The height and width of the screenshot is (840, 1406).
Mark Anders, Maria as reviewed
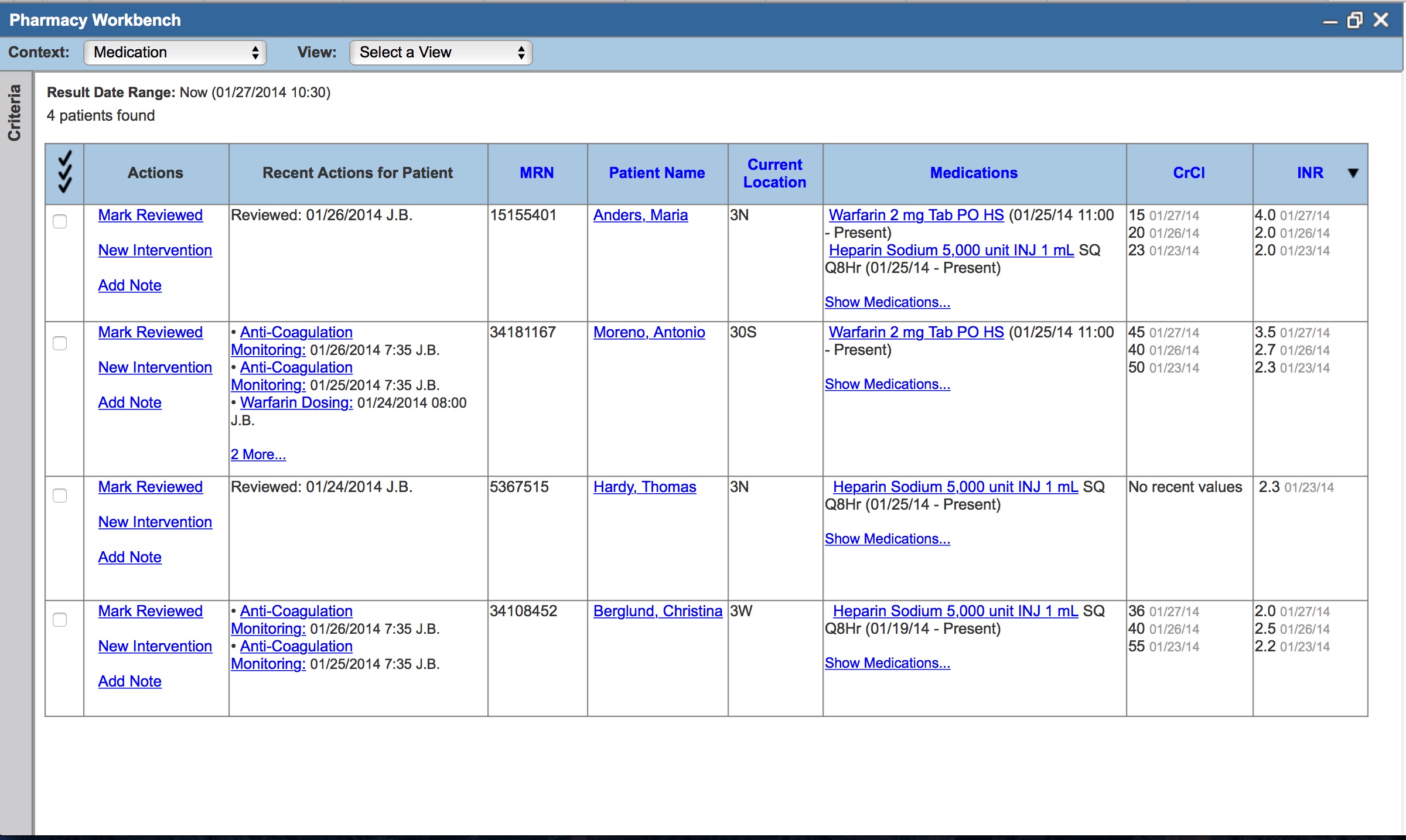pyautogui.click(x=150, y=216)
